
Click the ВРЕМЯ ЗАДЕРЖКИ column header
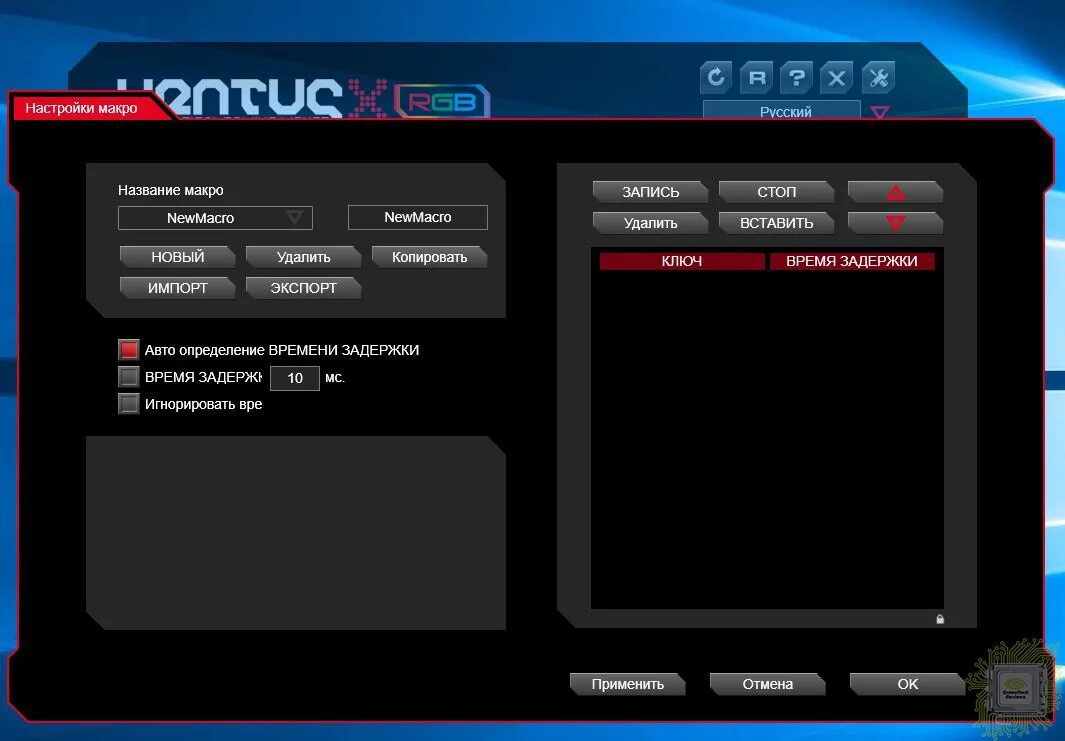[x=852, y=261]
